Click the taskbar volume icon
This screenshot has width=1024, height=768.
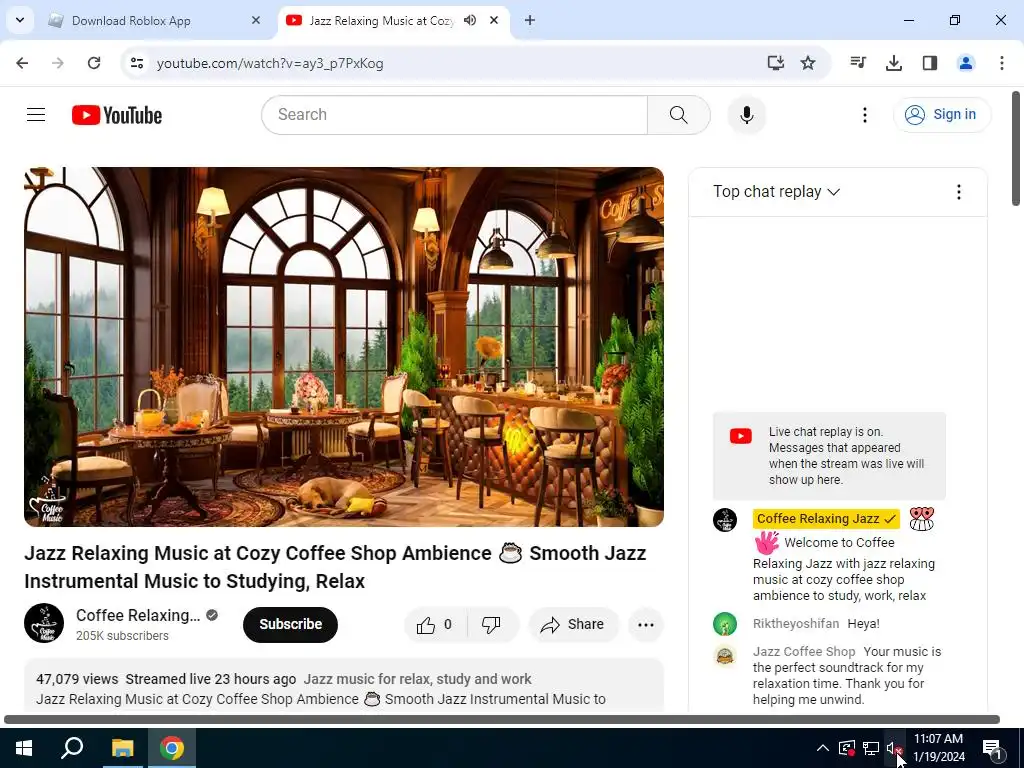pos(893,748)
